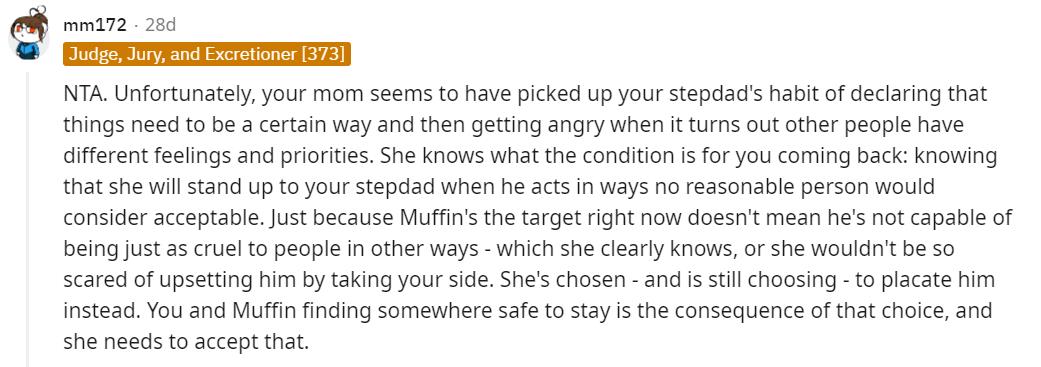Select the Judge, Jury, and Excretioner flair

point(206,54)
